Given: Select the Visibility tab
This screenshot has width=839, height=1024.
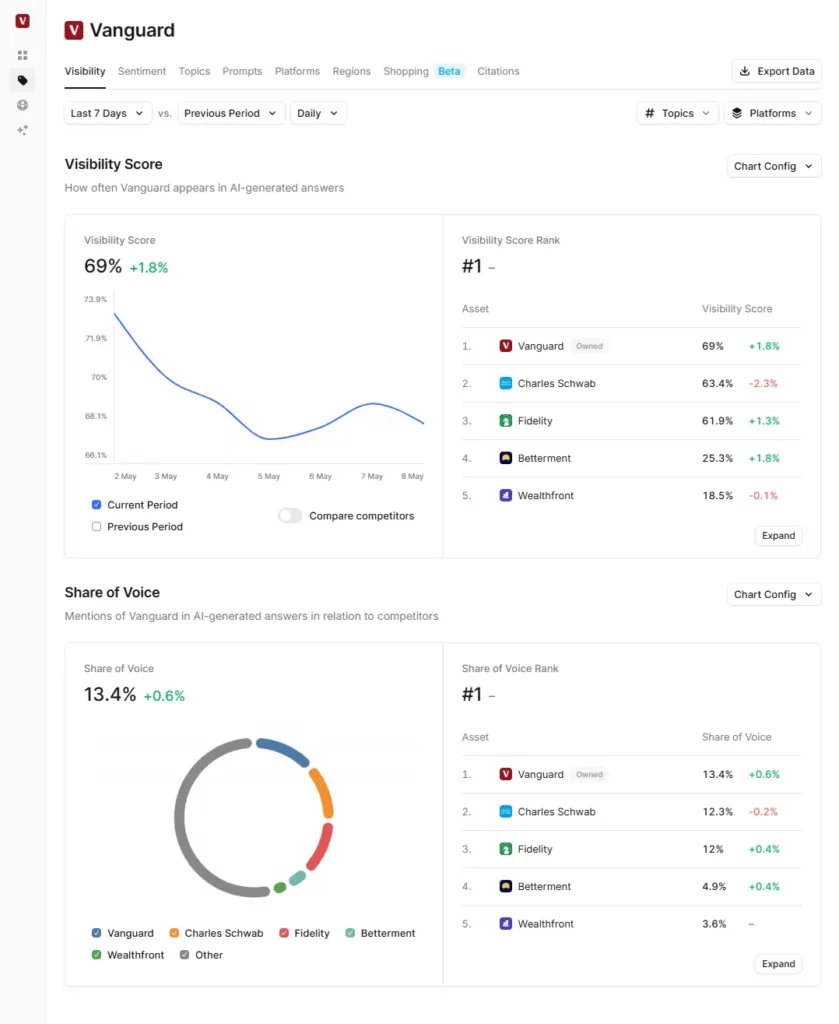Looking at the screenshot, I should pos(85,71).
